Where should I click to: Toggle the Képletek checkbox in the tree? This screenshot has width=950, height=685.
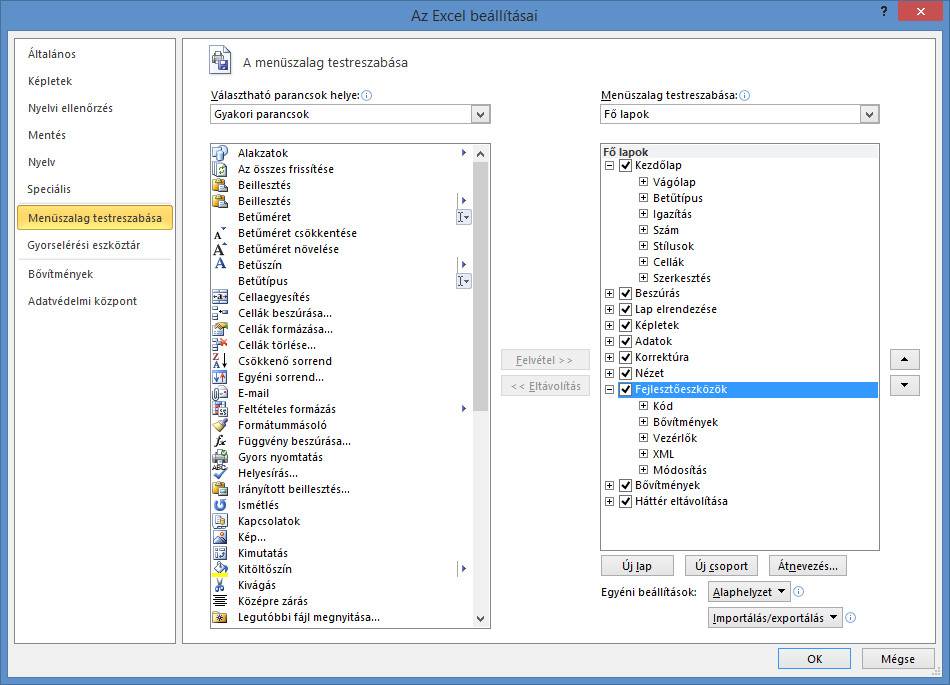pos(626,325)
